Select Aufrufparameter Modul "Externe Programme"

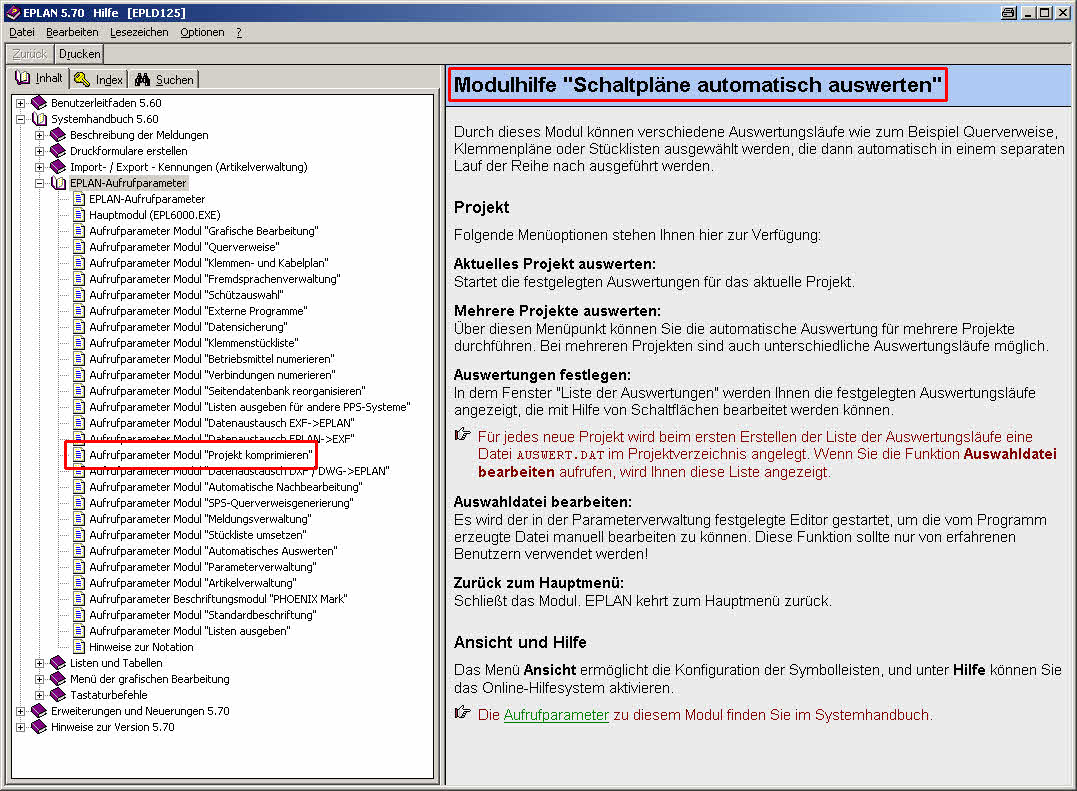click(198, 311)
